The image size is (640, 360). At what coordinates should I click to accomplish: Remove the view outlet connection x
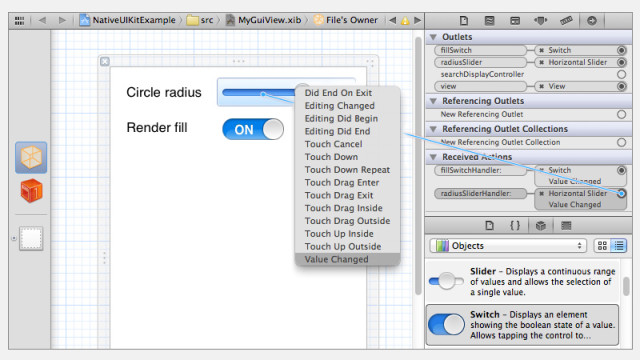(542, 87)
